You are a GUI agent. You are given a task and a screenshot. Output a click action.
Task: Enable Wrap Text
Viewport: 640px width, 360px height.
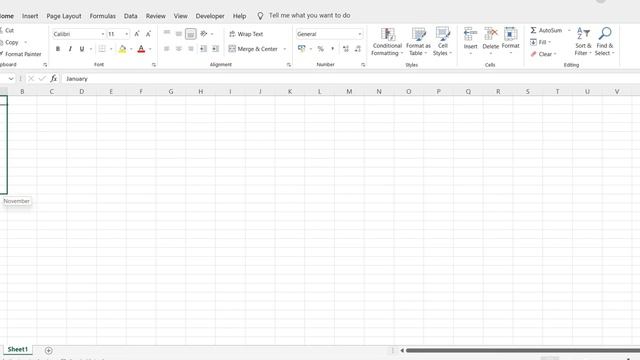pyautogui.click(x=246, y=34)
